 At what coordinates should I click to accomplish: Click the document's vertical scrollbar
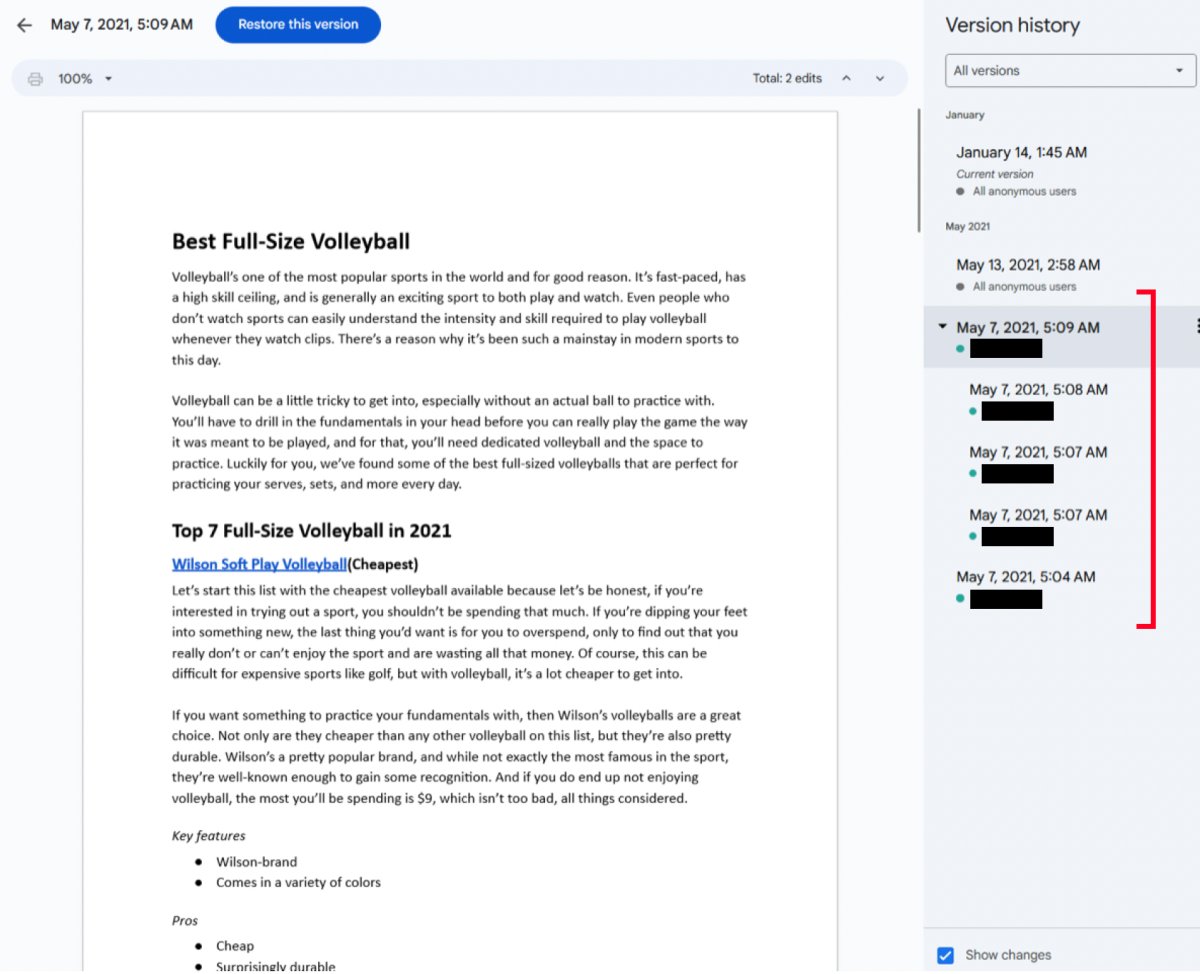(918, 170)
